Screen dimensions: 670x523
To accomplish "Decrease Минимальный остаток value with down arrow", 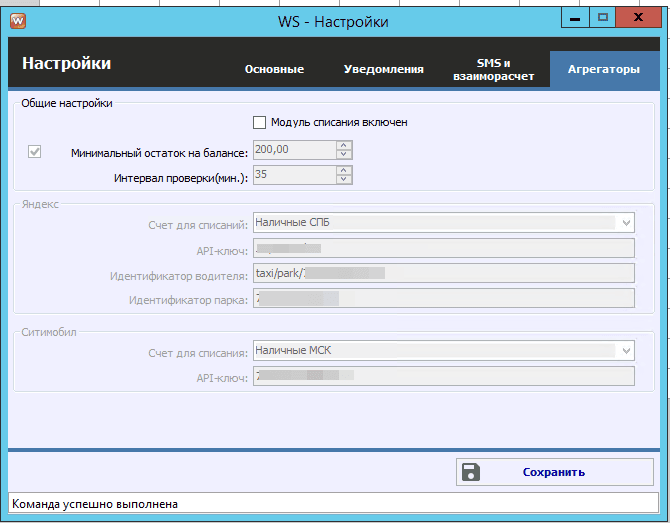I will click(344, 155).
